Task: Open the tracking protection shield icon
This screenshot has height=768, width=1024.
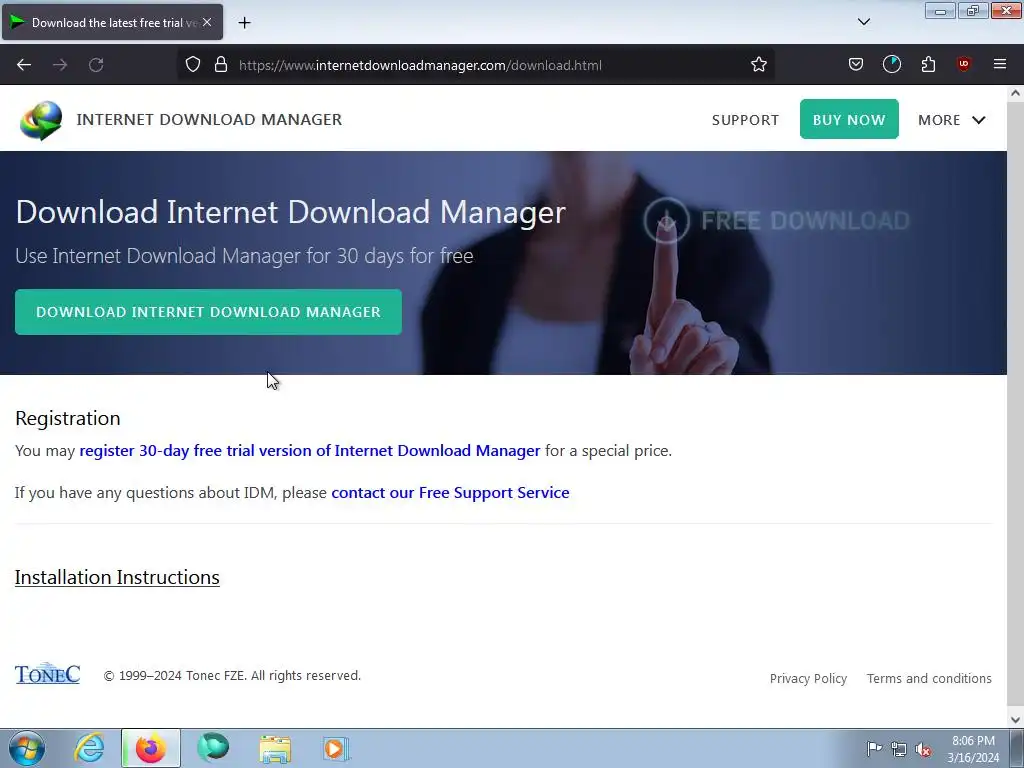Action: tap(193, 65)
